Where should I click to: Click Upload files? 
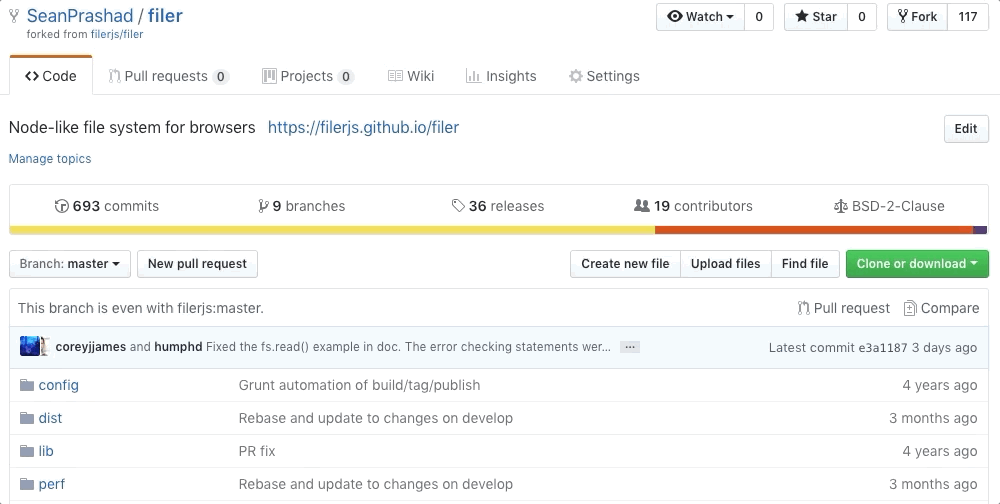pyautogui.click(x=726, y=264)
